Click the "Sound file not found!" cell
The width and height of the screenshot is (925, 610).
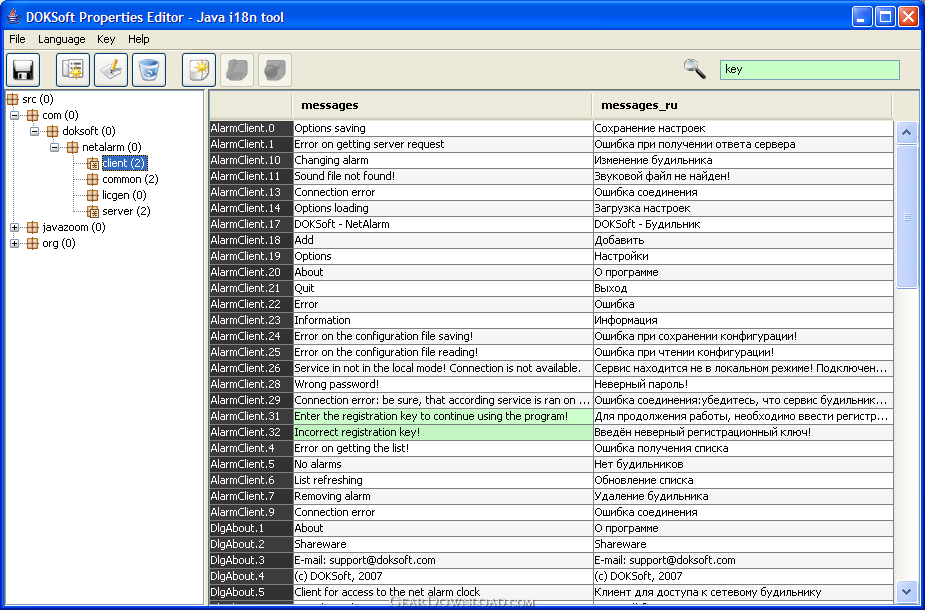pos(443,176)
